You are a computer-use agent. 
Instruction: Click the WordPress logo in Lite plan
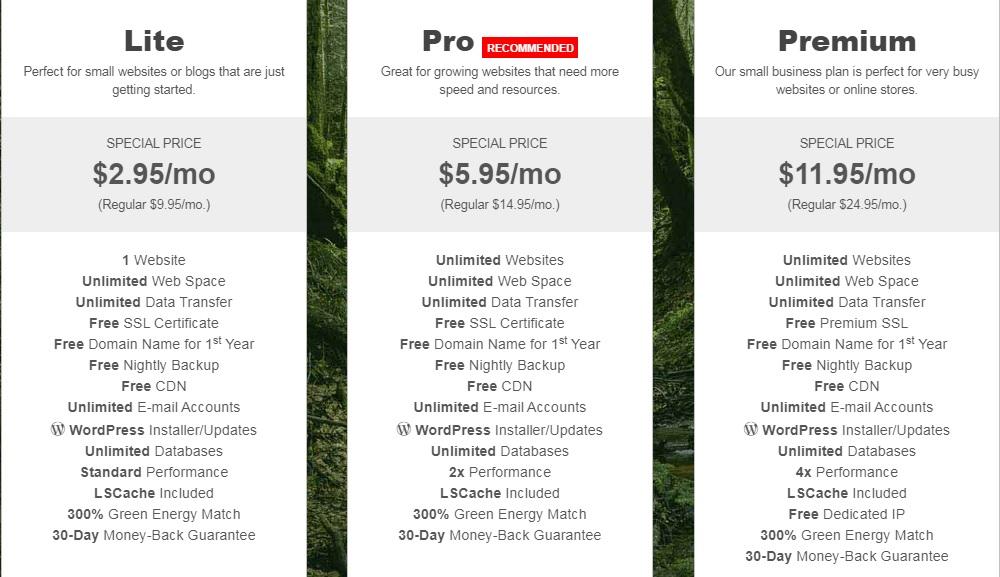[x=58, y=429]
